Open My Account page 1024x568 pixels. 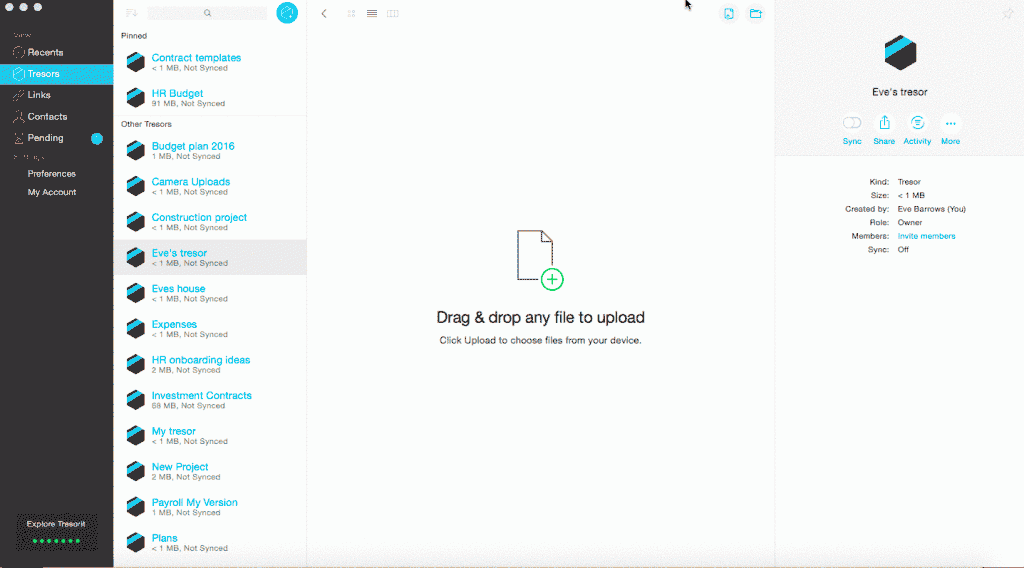[52, 192]
